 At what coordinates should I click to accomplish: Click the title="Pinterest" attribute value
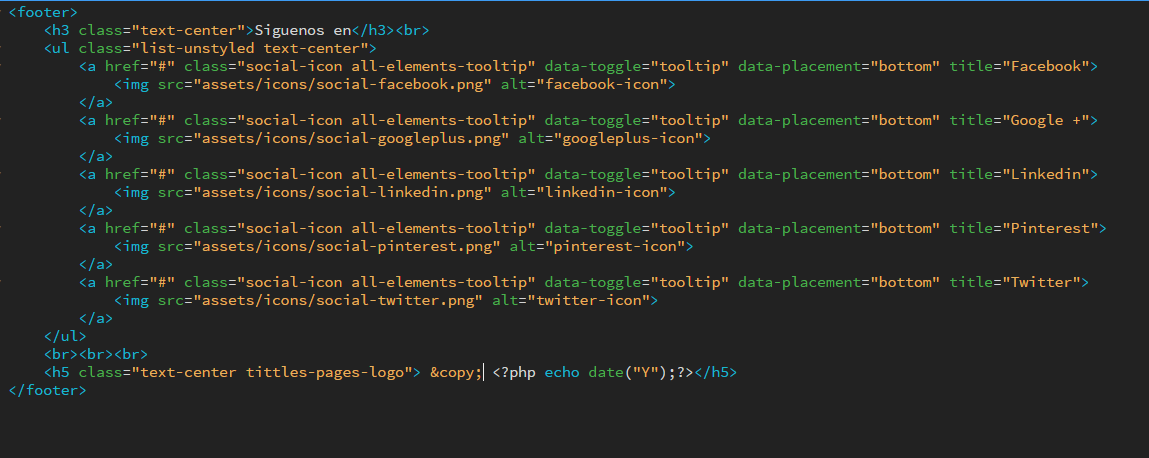pos(1053,229)
